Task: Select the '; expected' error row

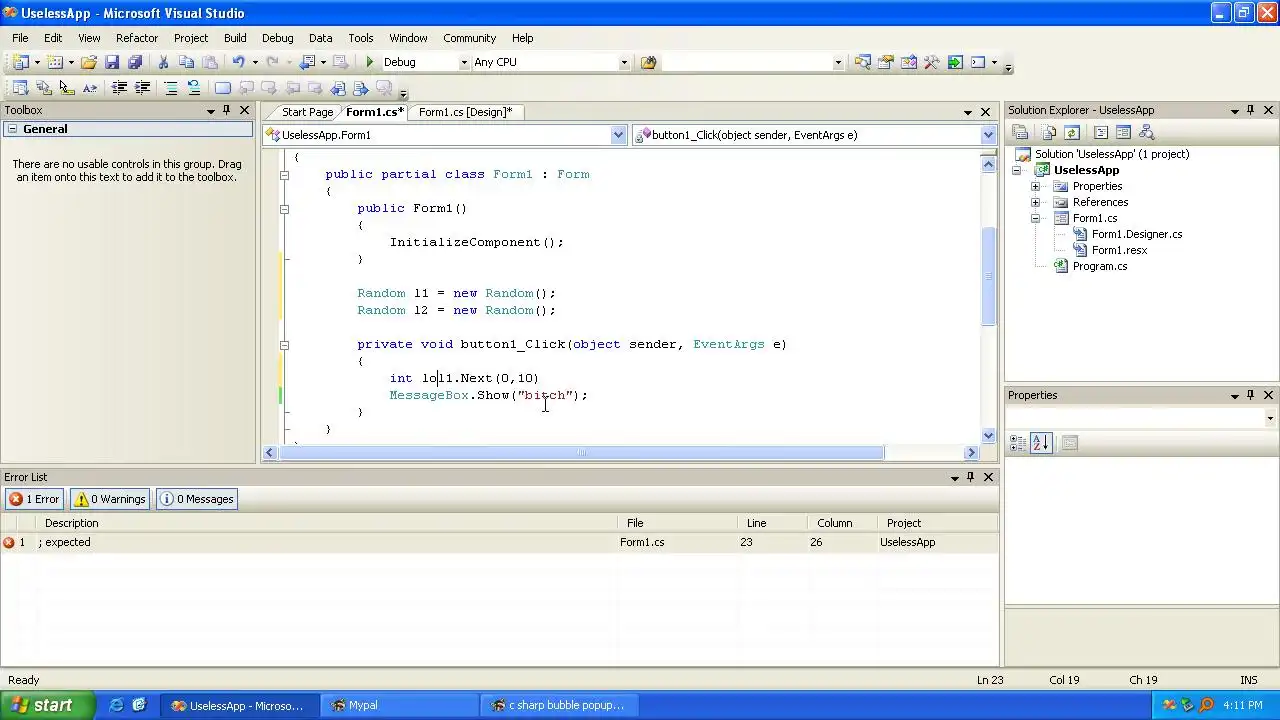Action: (x=499, y=542)
